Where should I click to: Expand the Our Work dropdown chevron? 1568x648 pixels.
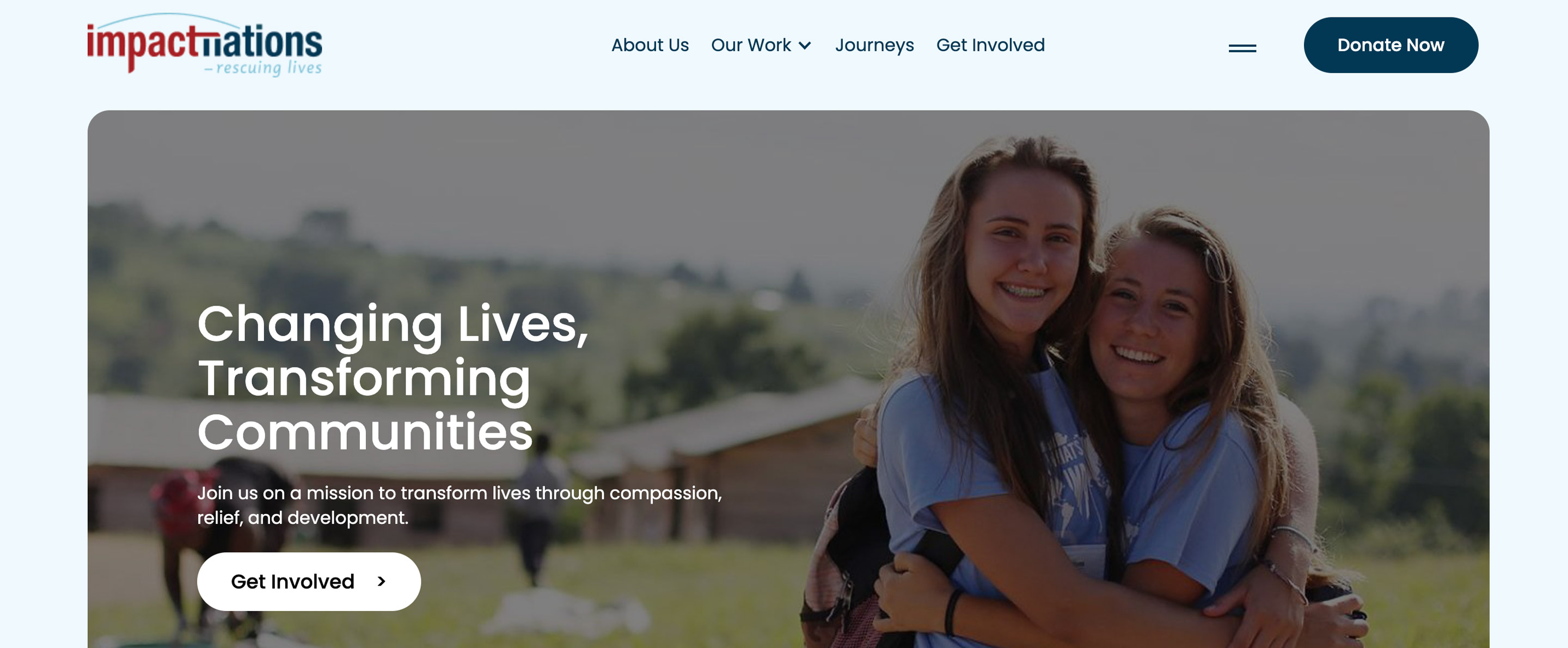click(x=805, y=46)
